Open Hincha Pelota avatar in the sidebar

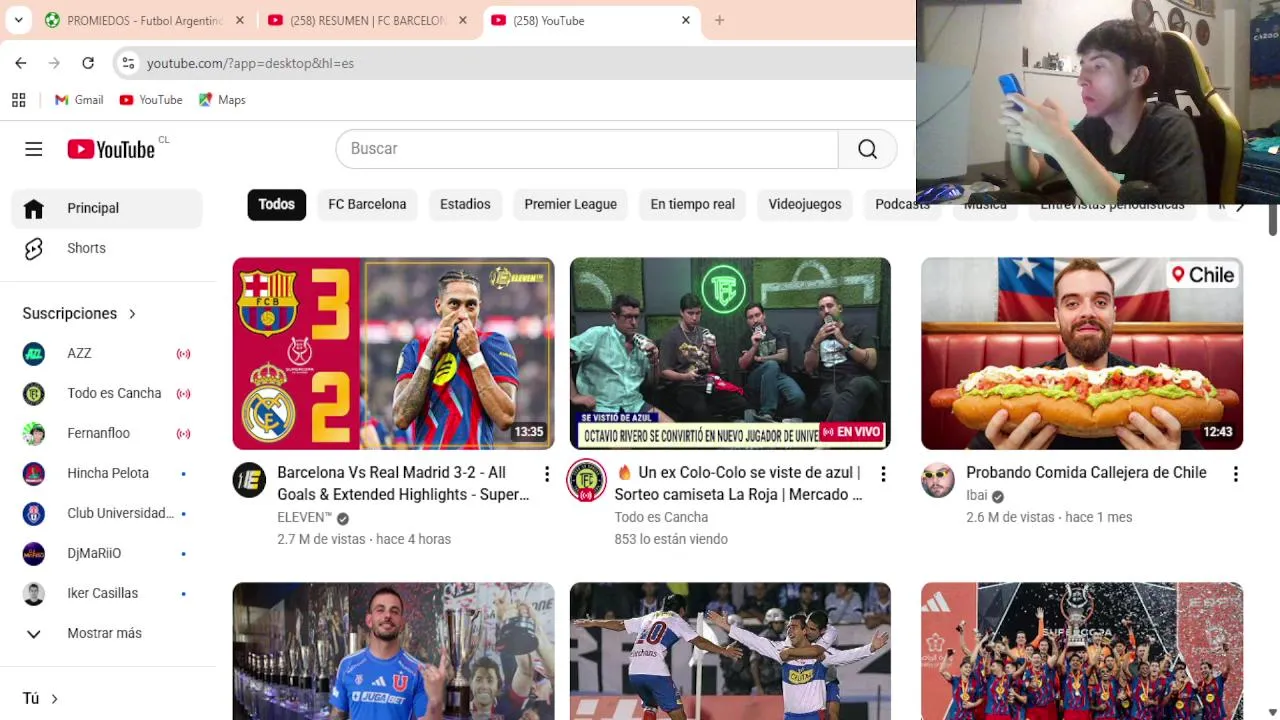pyautogui.click(x=34, y=473)
